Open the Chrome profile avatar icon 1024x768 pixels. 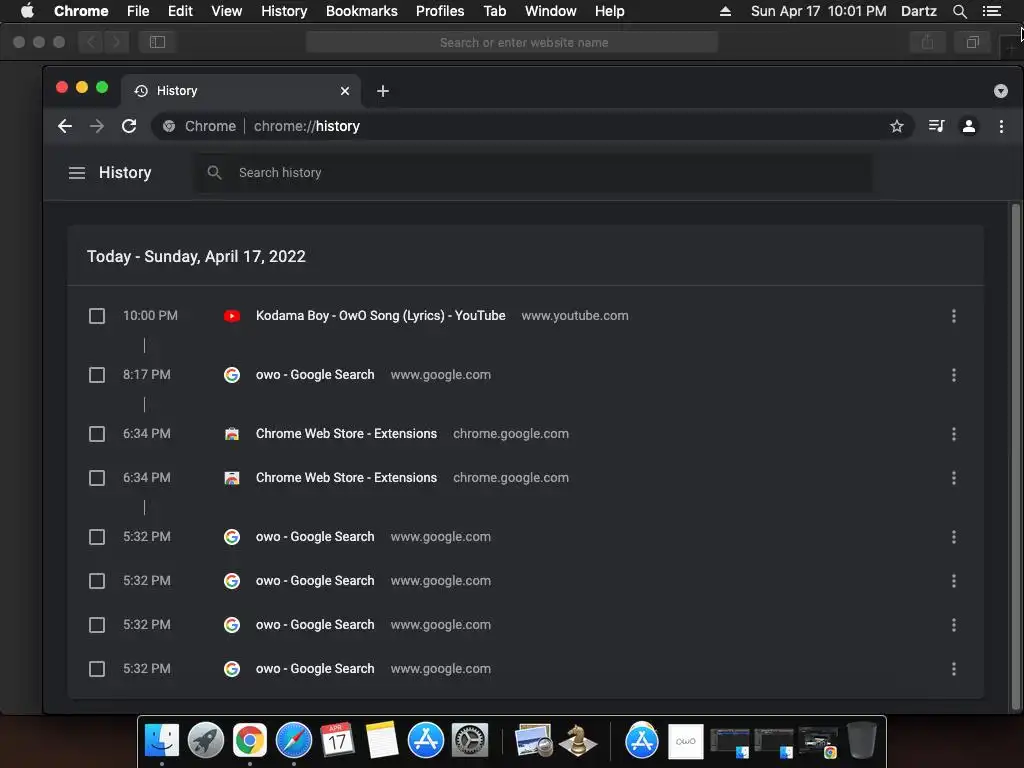[x=969, y=126]
